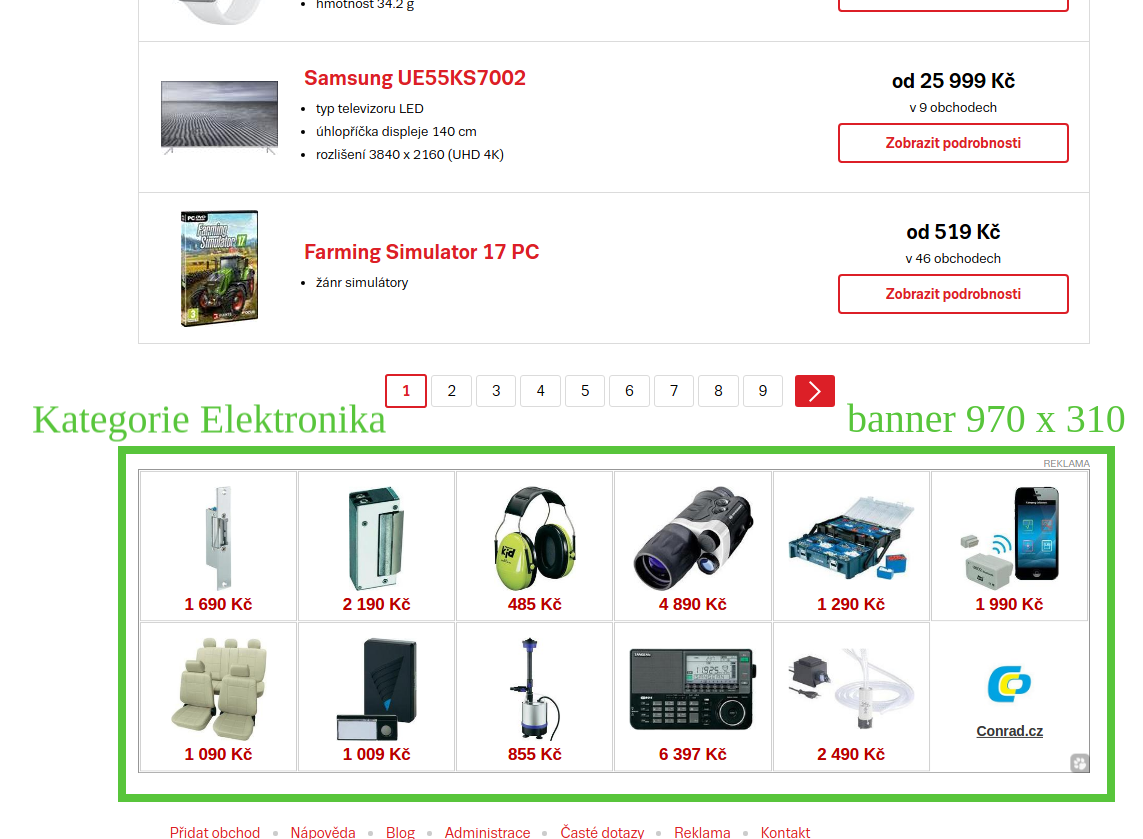Jump to page 9 in pagination
Screen dimensions: 1143x839
click(762, 391)
